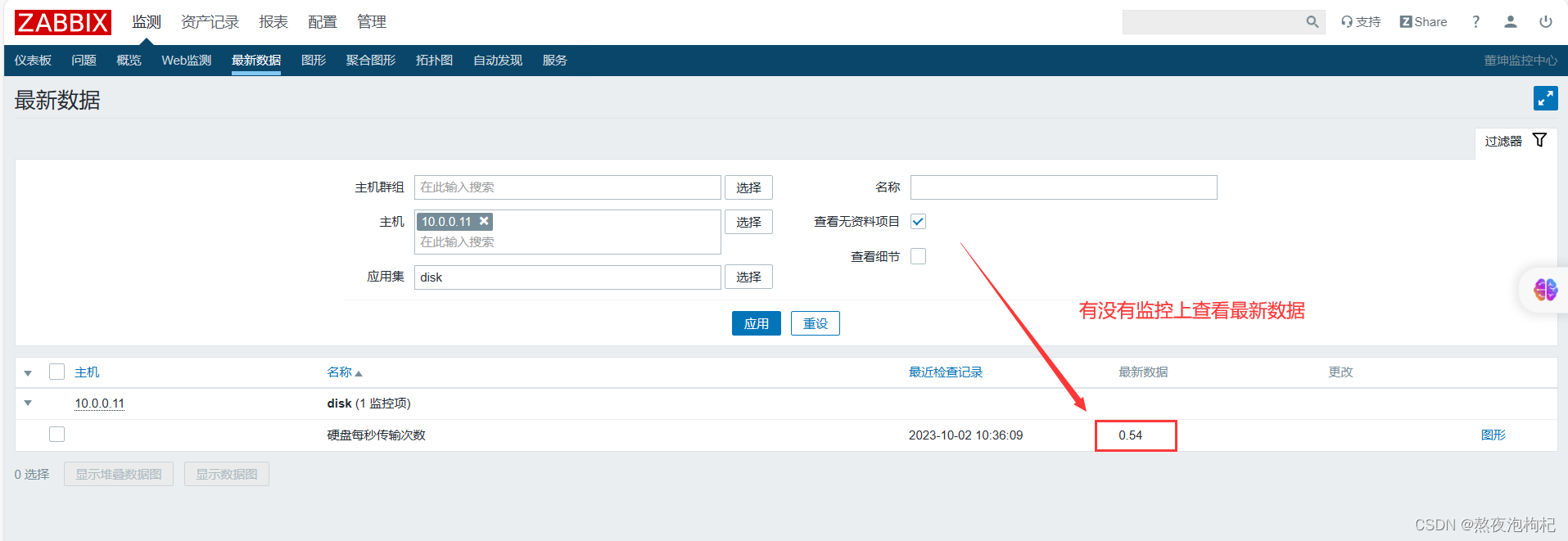
Task: Go to 自动发现 submenu
Action: 498,61
